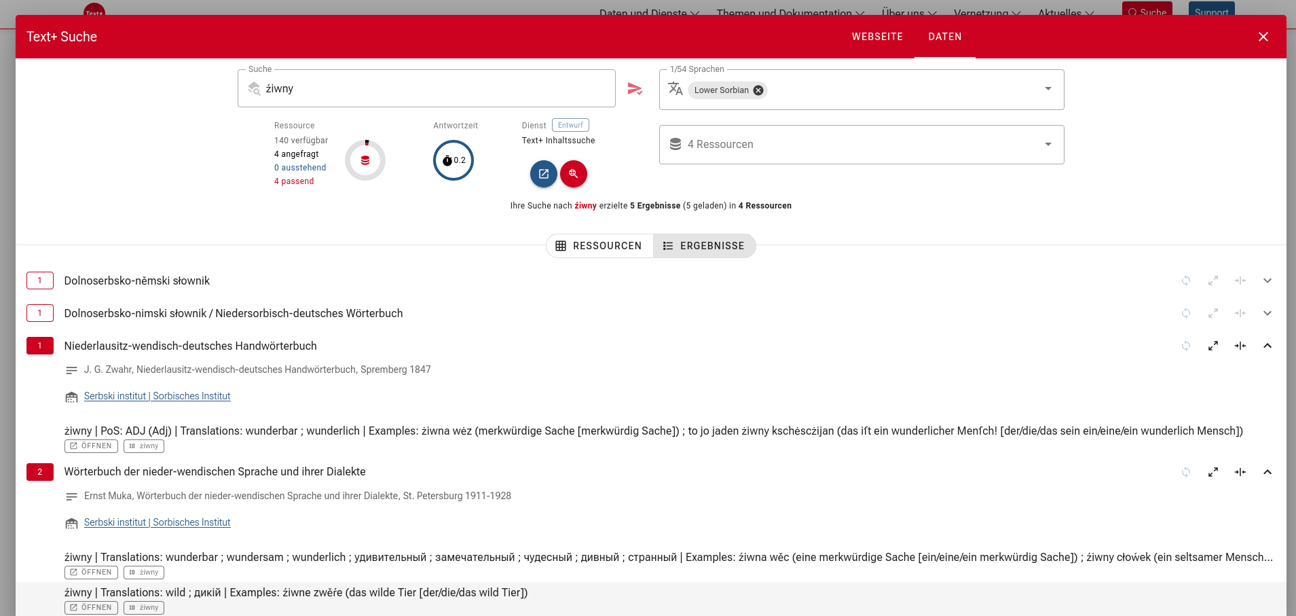This screenshot has height=616, width=1296.
Task: Switch to the ERGEBNISSE tab
Action: click(704, 245)
